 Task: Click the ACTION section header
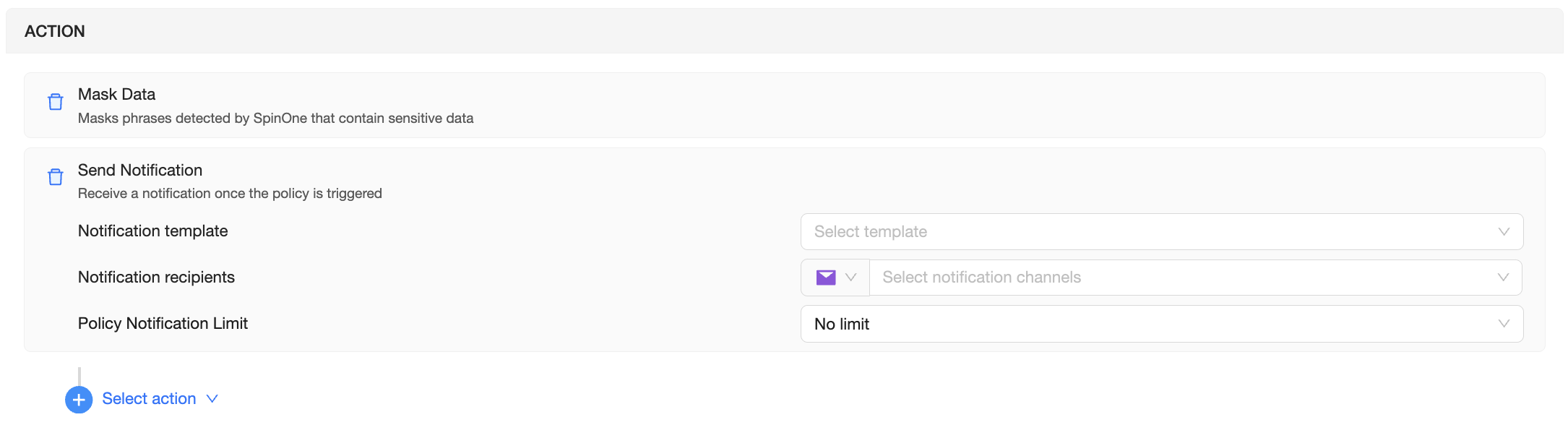[x=55, y=31]
